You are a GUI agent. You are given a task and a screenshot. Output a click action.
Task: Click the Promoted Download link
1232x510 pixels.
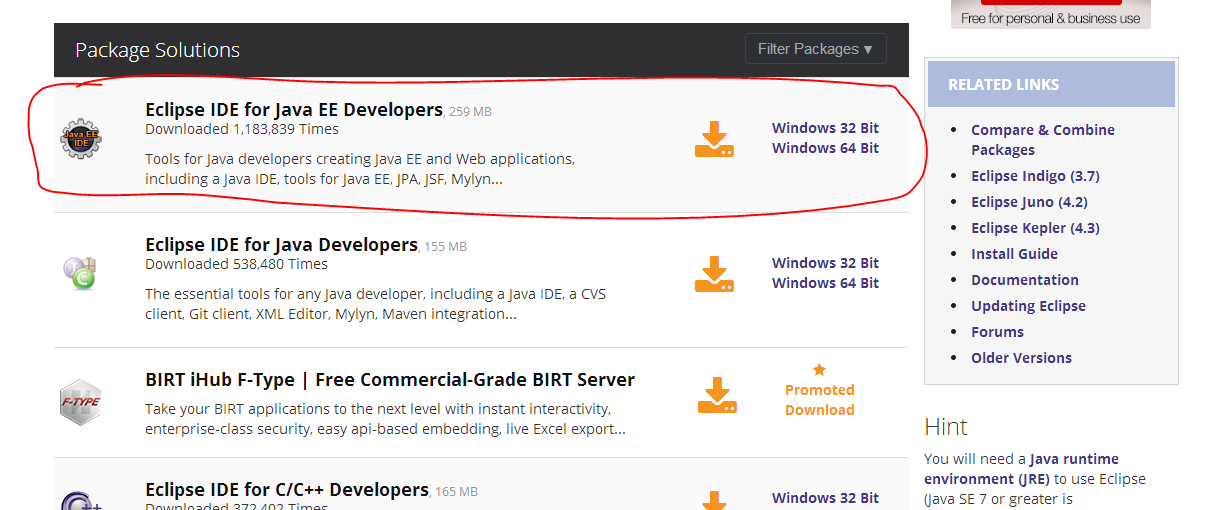tap(820, 400)
